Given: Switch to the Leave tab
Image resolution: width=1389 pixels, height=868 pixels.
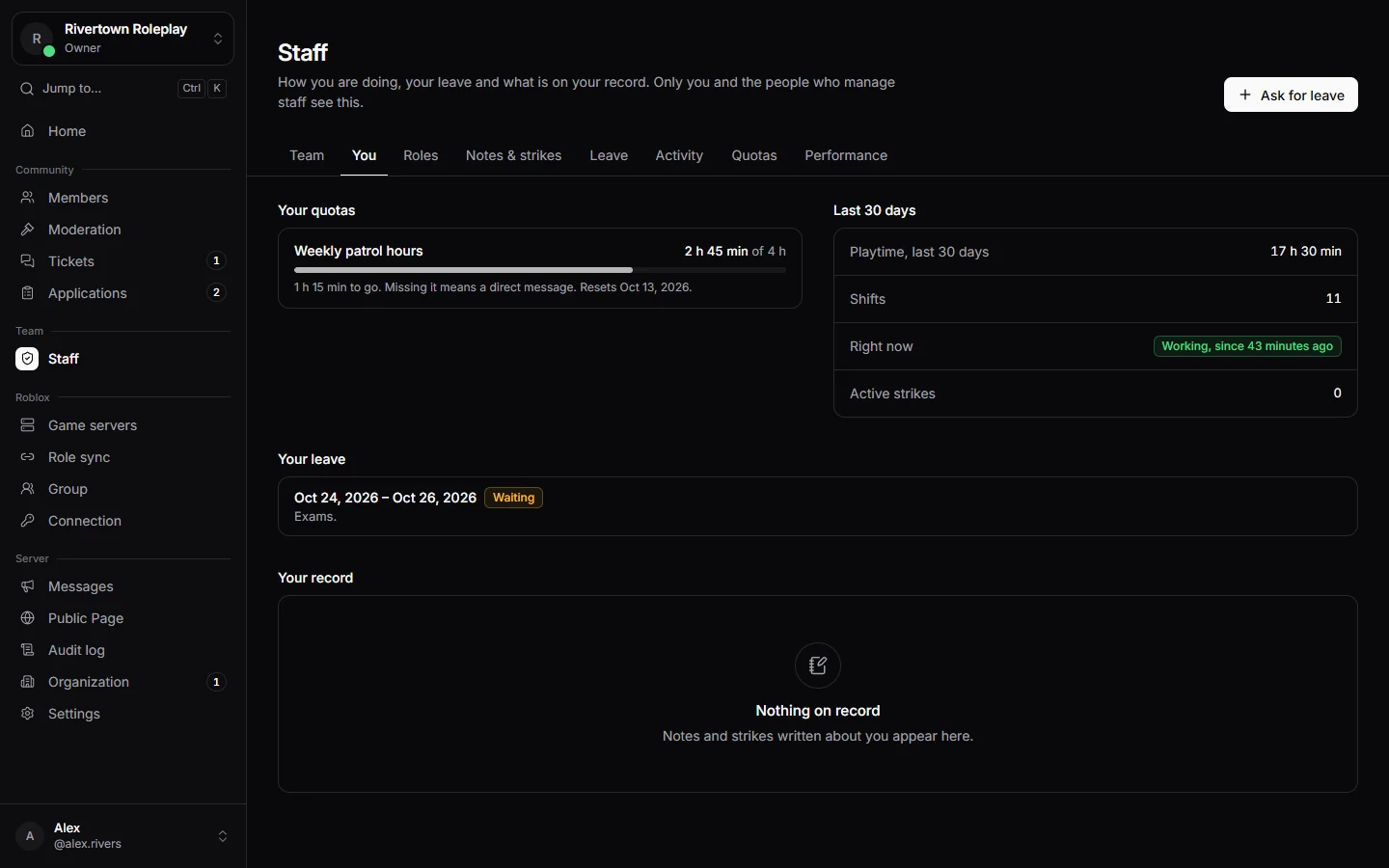Looking at the screenshot, I should [x=609, y=155].
